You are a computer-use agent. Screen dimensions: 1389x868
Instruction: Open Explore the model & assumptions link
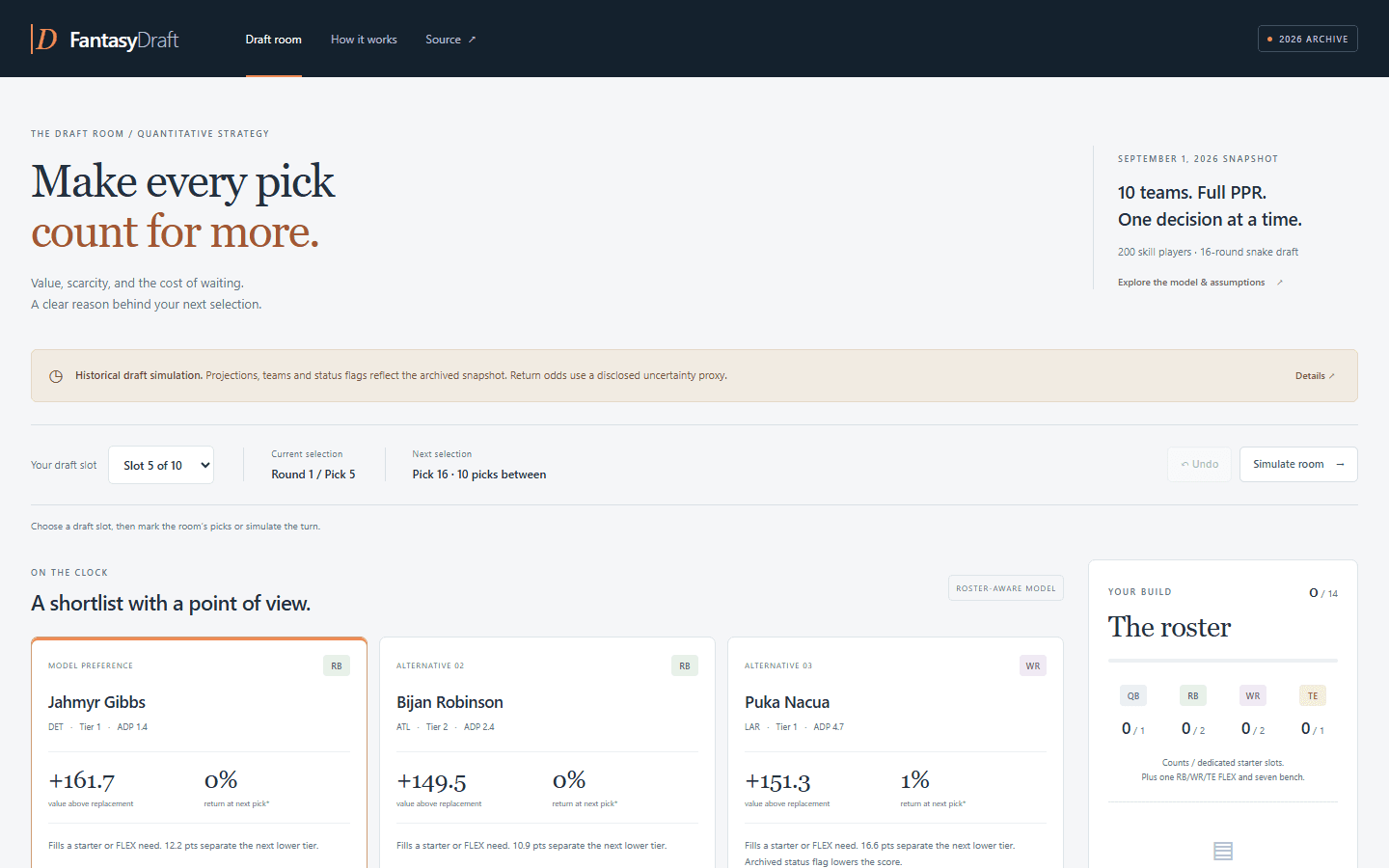click(x=1200, y=283)
